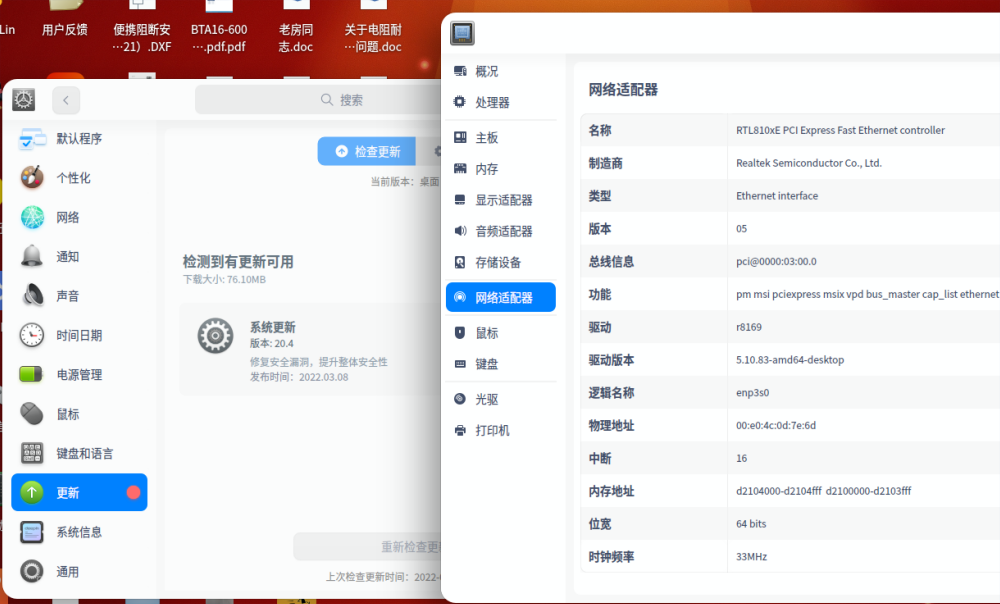
Task: Select 概况 in Device Manager
Action: (501, 71)
